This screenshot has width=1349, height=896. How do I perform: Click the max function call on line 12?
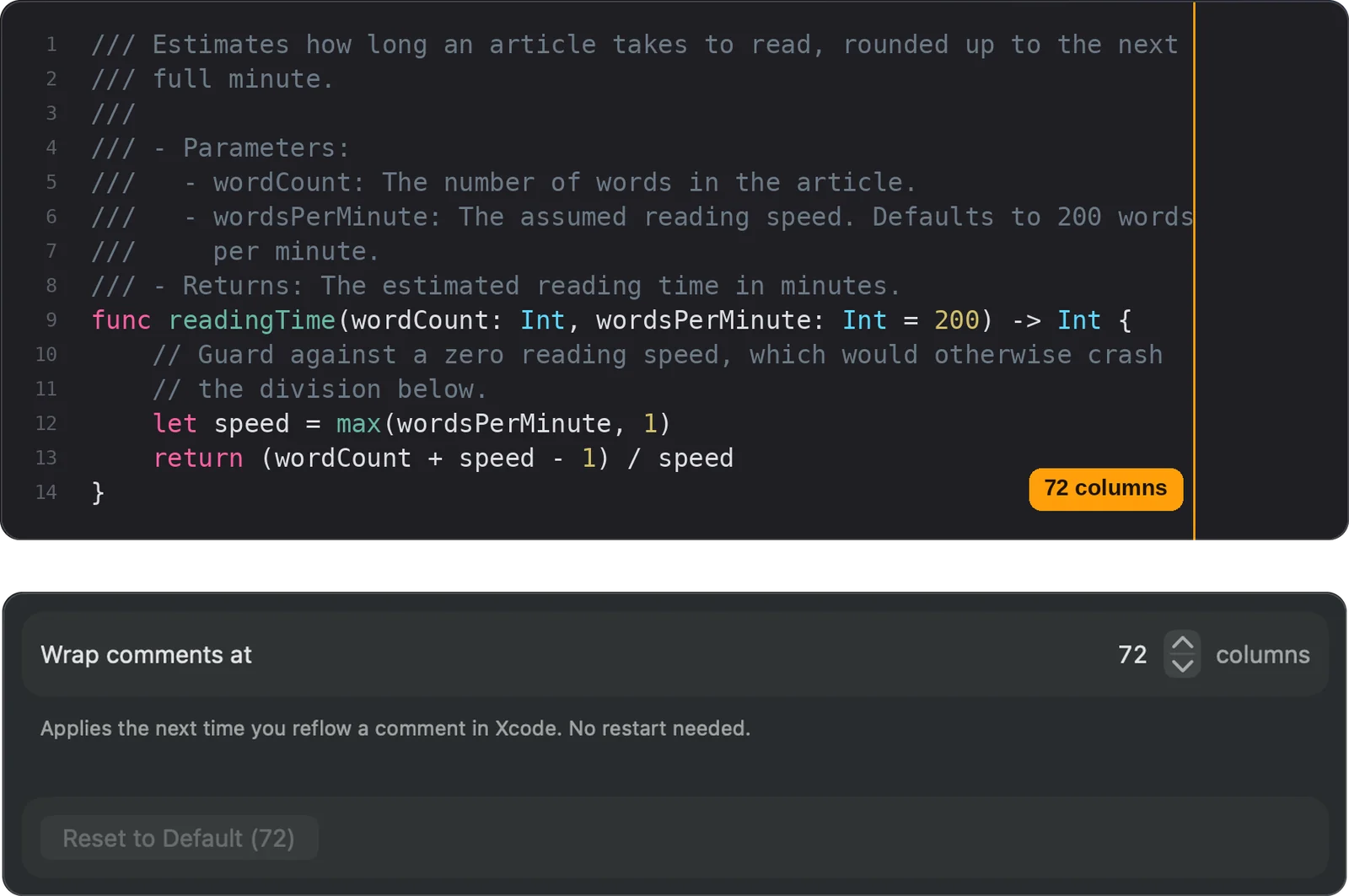(359, 424)
